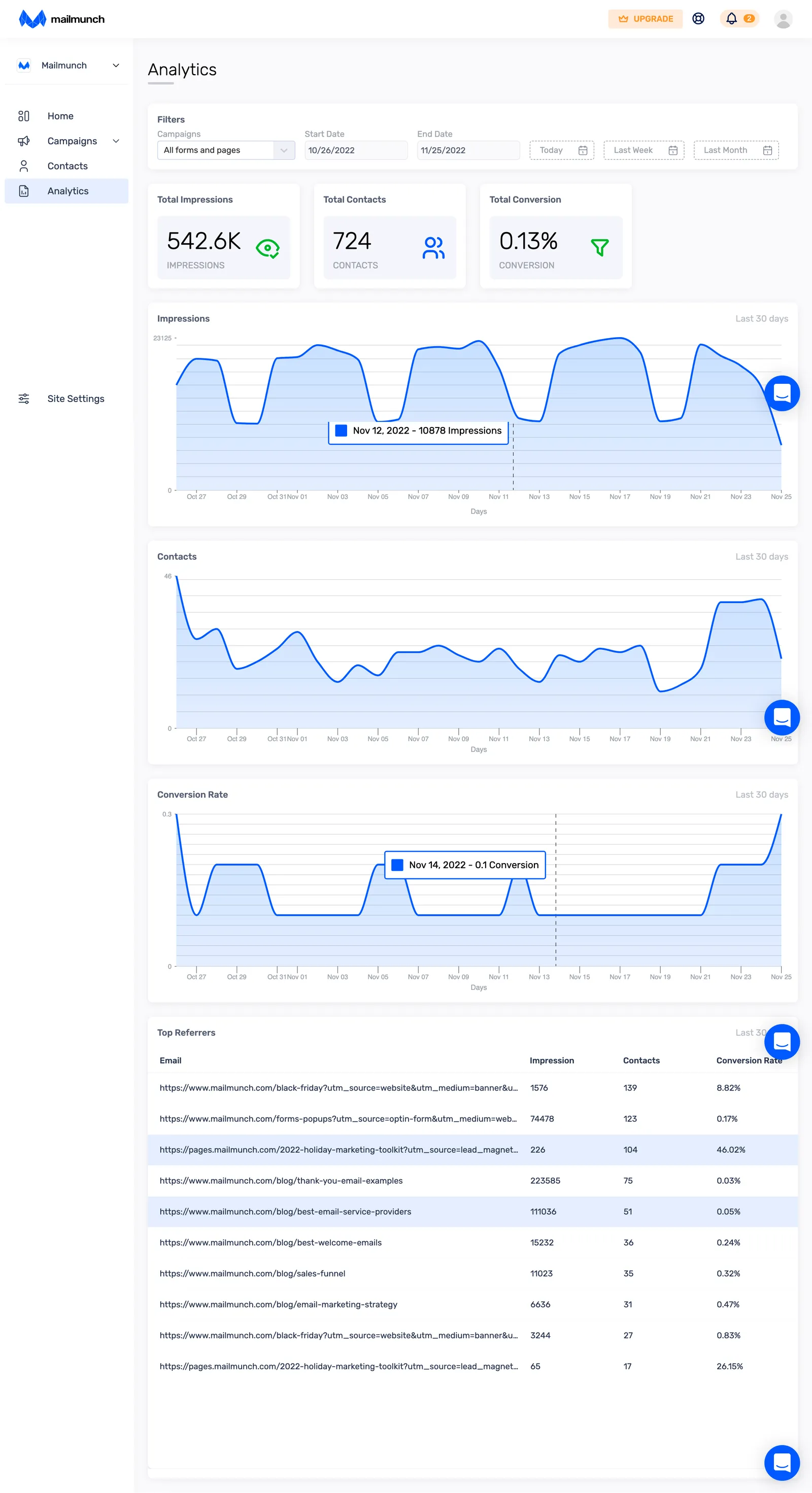Open chat widget beside Impressions chart
Screen dimensions: 812x1493
pyautogui.click(x=782, y=393)
